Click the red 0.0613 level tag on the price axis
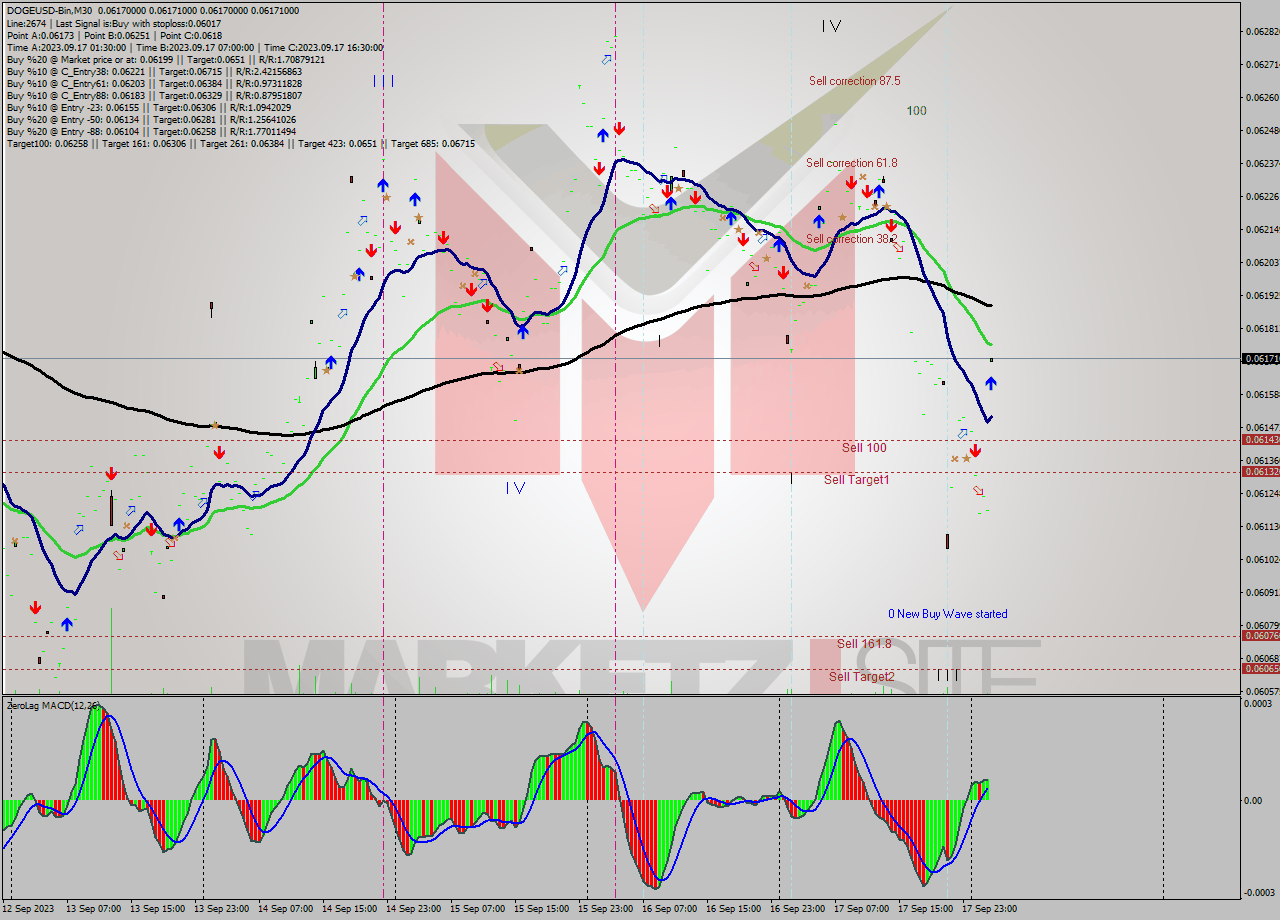Screen dimensions: 1280x920 (x=1260, y=472)
